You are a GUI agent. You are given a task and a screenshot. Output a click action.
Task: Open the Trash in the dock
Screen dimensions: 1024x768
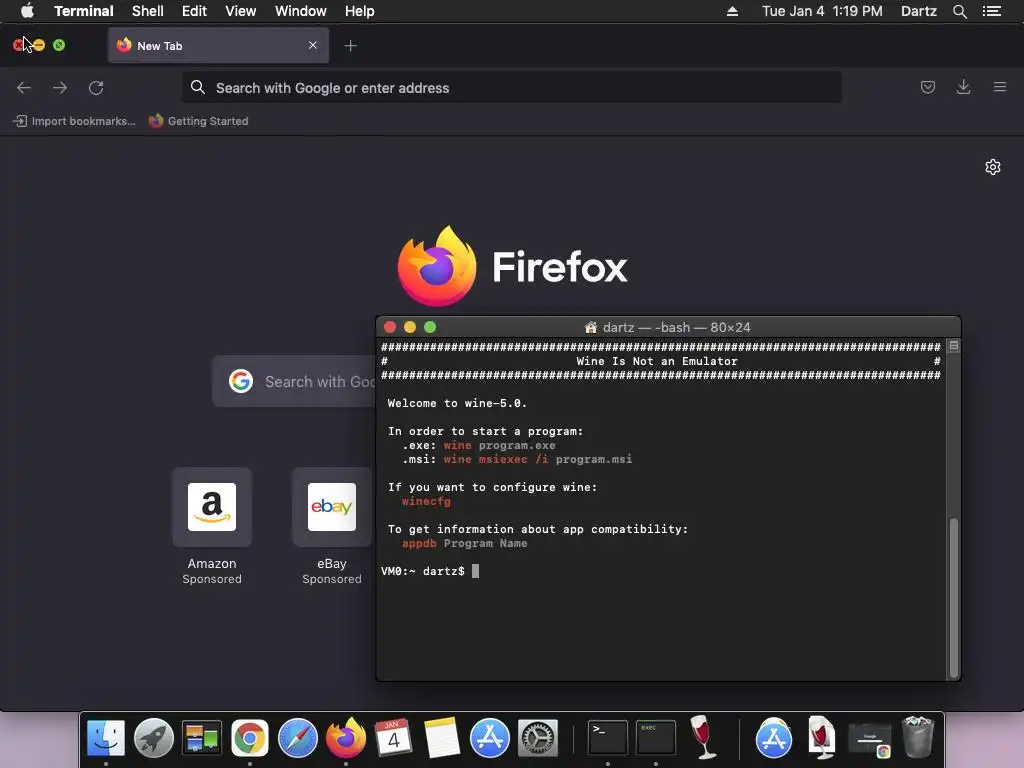(918, 738)
